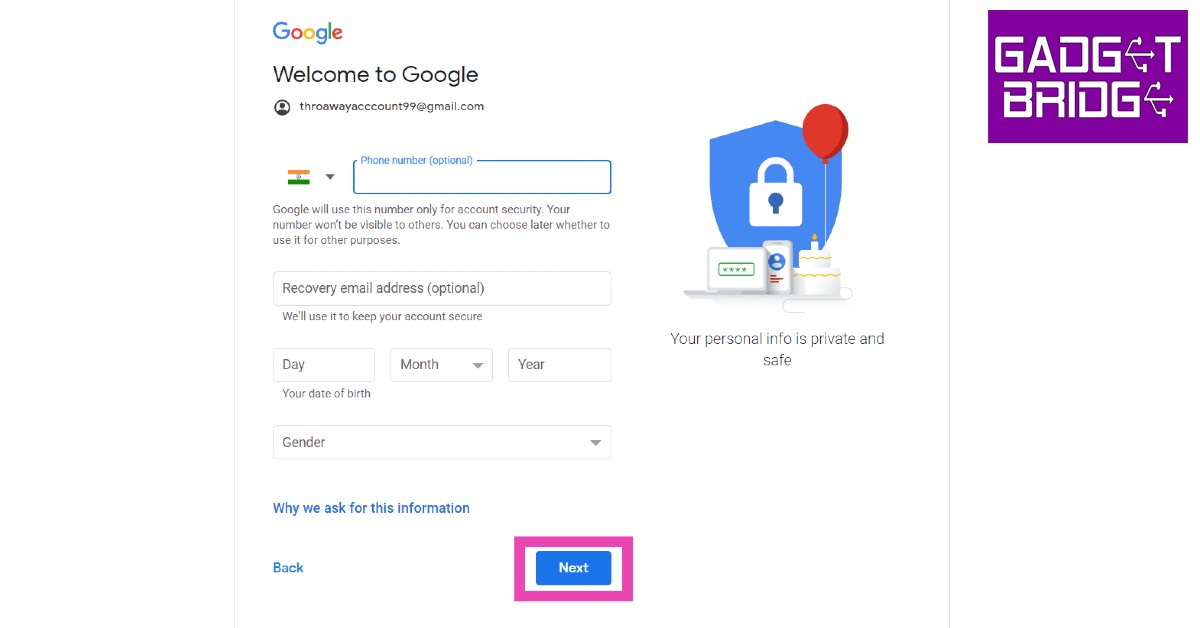Go Back to the previous step
The height and width of the screenshot is (628, 1200).
tap(288, 567)
